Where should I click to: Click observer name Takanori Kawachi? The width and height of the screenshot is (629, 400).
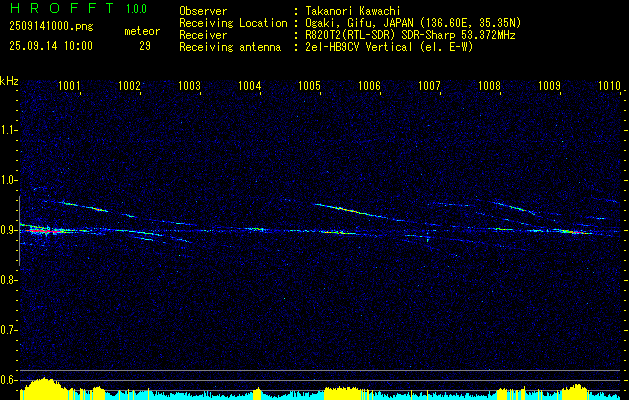(x=353, y=11)
